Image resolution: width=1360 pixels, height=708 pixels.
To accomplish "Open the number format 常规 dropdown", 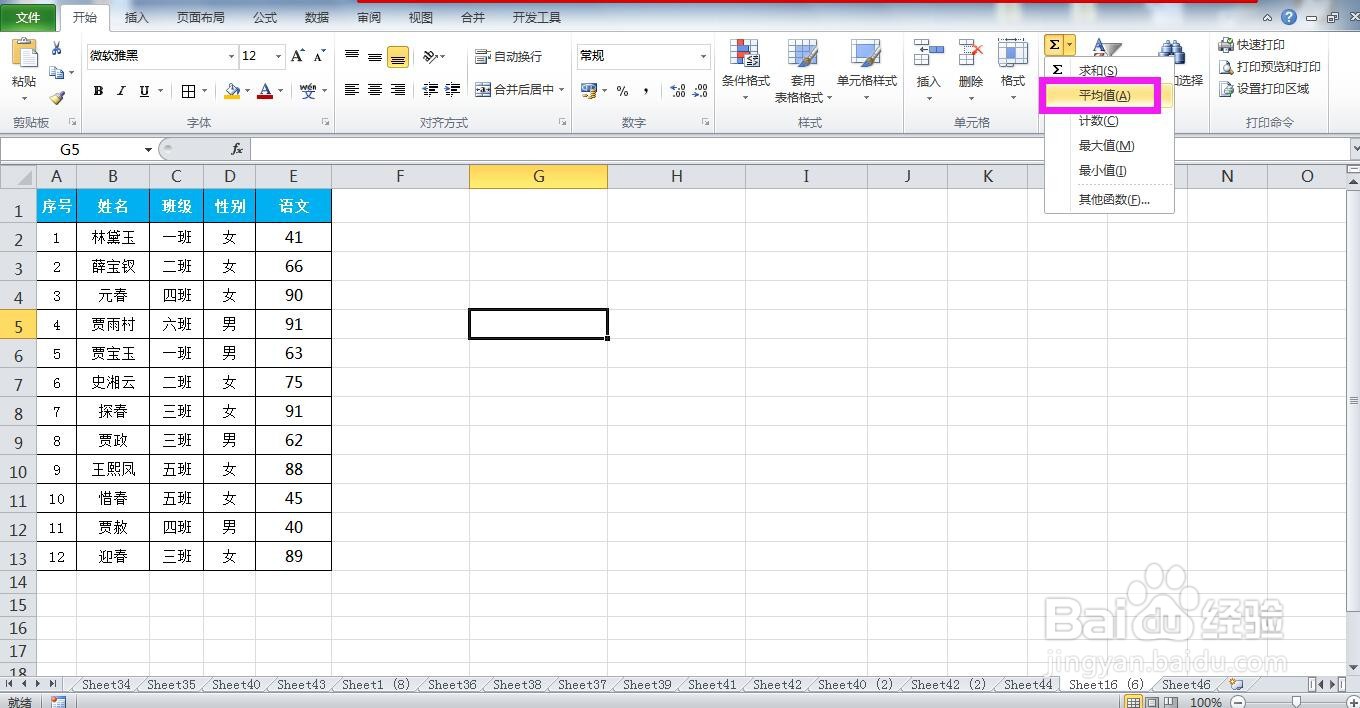I will tap(704, 56).
